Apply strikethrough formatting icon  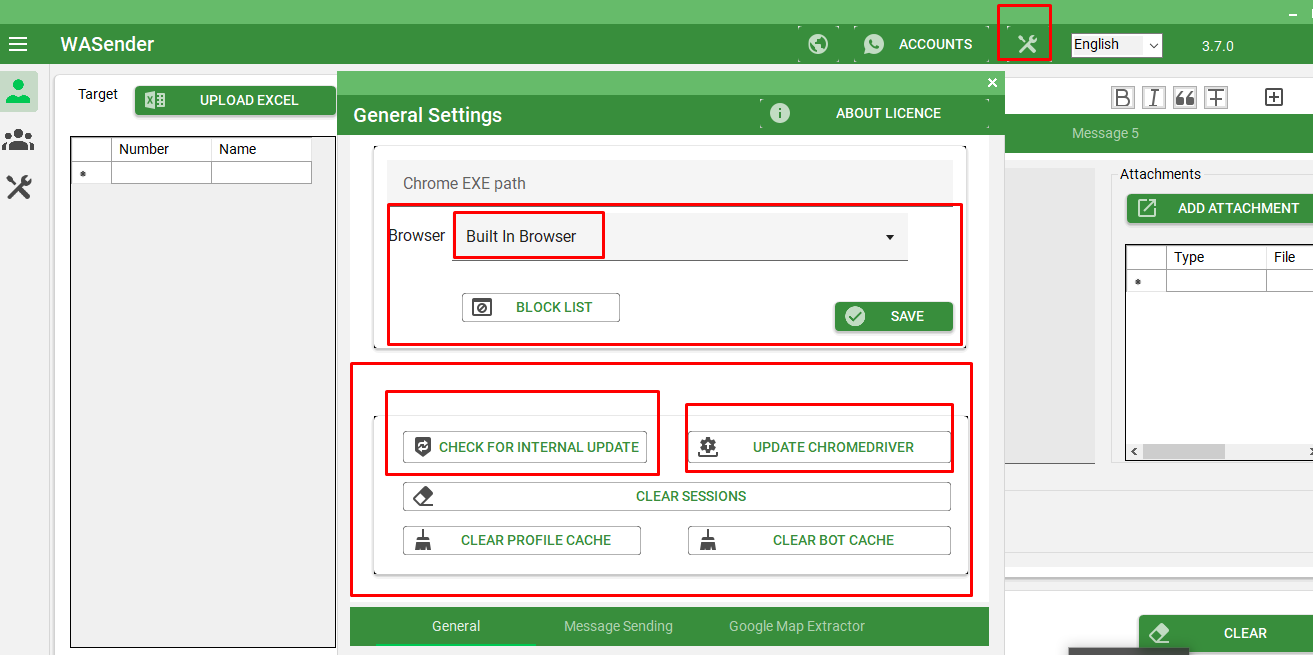point(1216,97)
